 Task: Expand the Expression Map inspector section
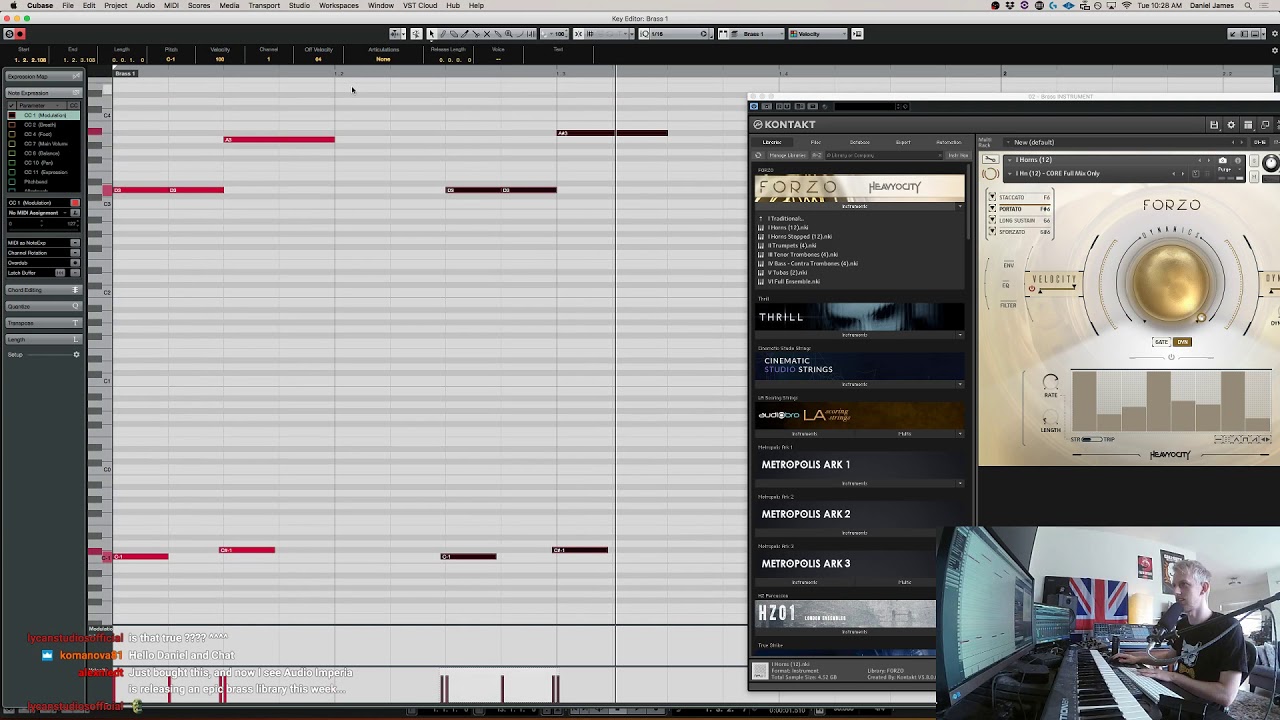(44, 76)
